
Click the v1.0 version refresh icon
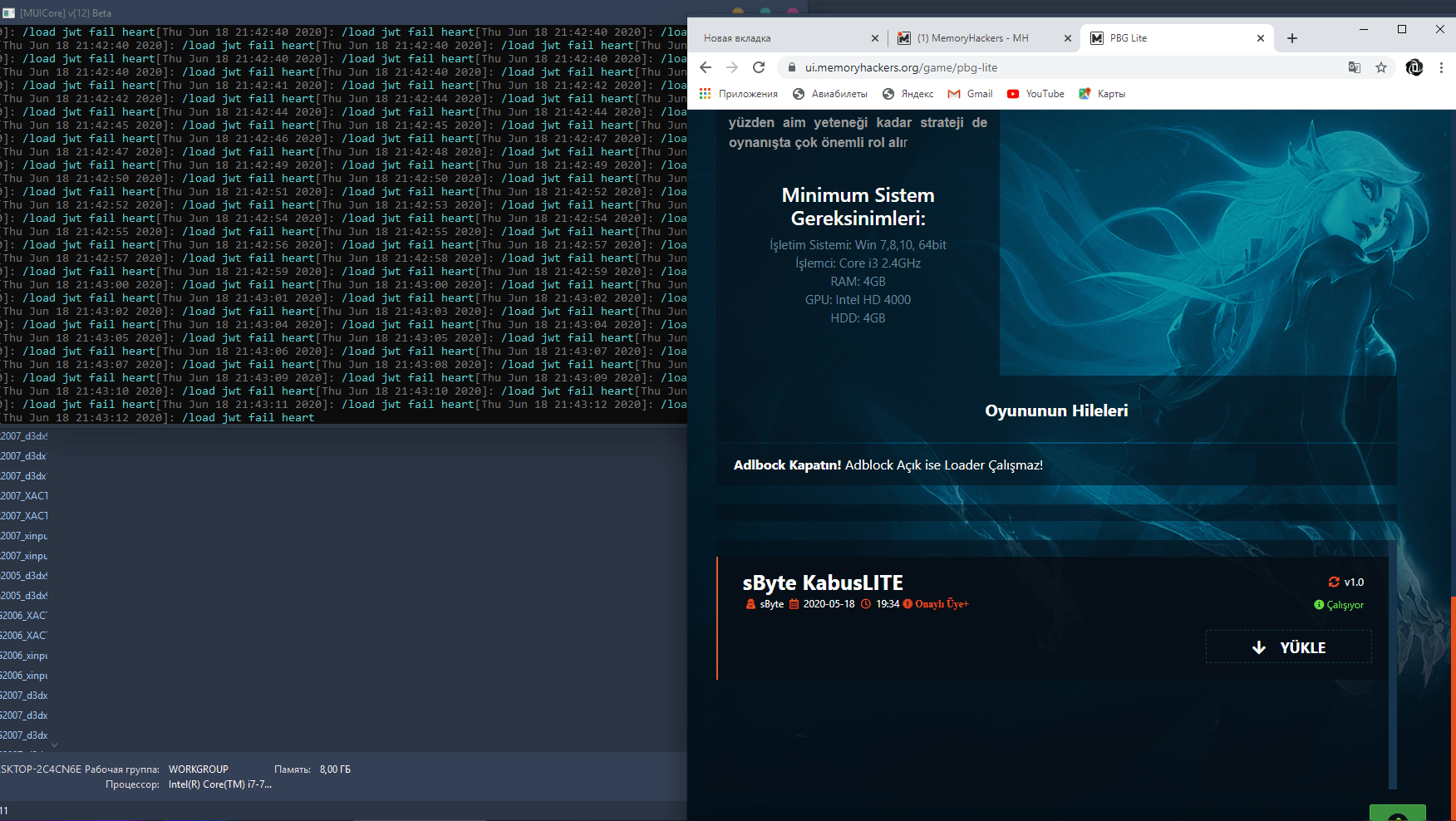tap(1334, 583)
